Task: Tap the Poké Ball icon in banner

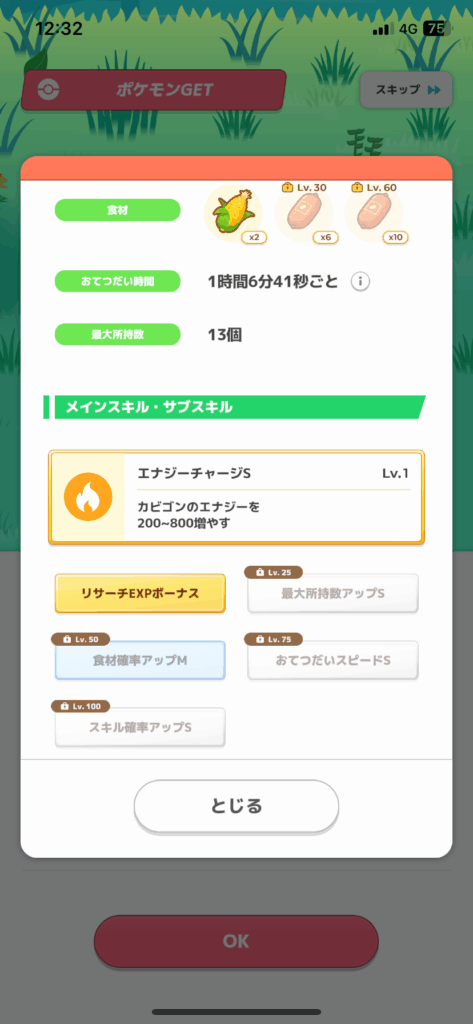Action: (48, 90)
